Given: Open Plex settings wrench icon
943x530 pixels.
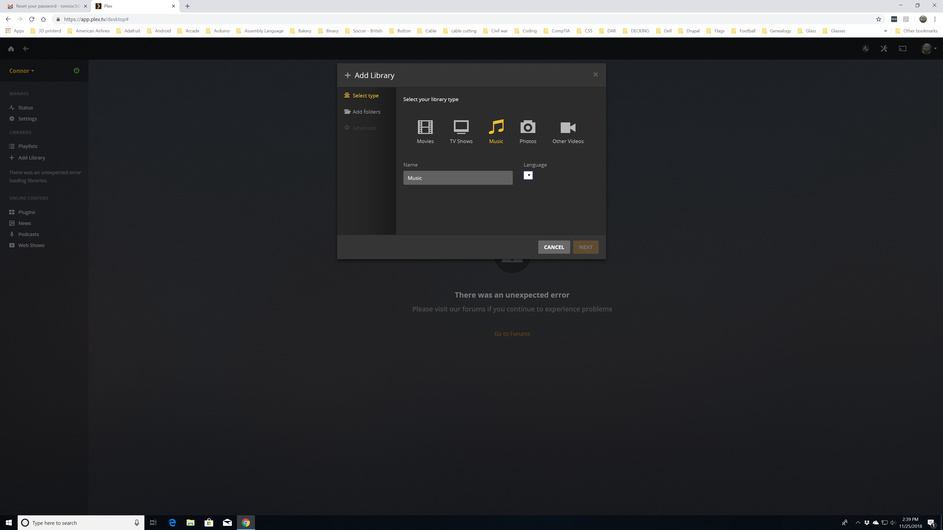Looking at the screenshot, I should (884, 49).
